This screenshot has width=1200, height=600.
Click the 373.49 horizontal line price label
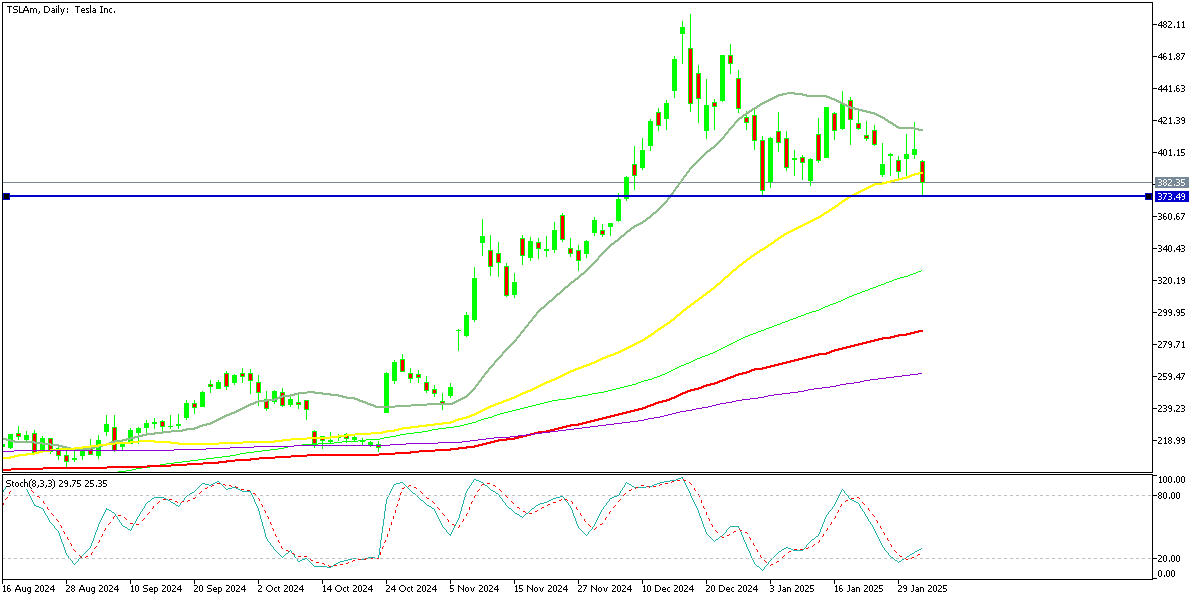pyautogui.click(x=1171, y=197)
